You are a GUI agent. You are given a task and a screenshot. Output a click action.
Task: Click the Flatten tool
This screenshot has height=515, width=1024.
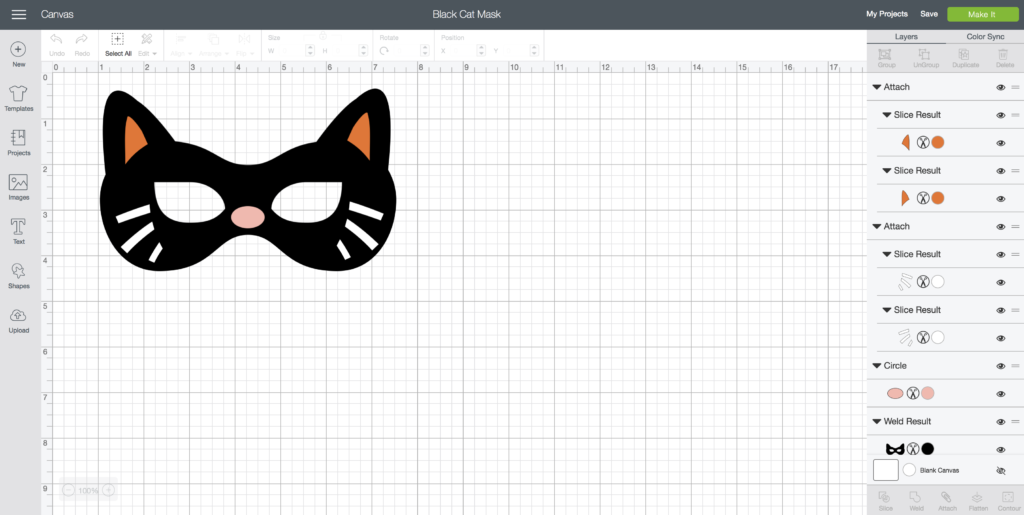[978, 501]
